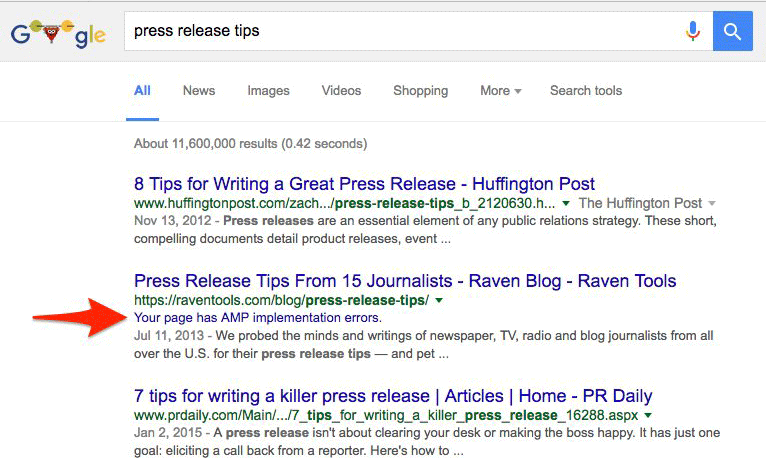Switch to the News tab

coord(199,91)
